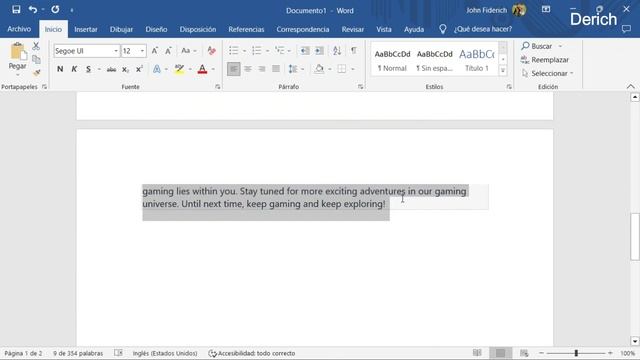
Task: Adjust line and paragraph spacing
Action: tap(293, 69)
